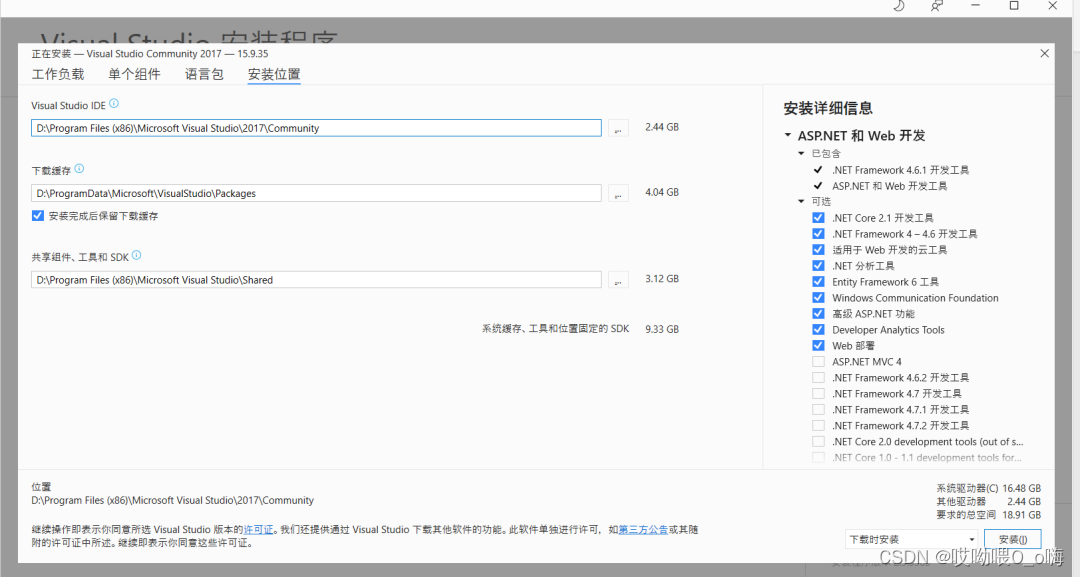Screen dimensions: 1080x577
Task: Click Shared components path field
Action: click(x=316, y=280)
